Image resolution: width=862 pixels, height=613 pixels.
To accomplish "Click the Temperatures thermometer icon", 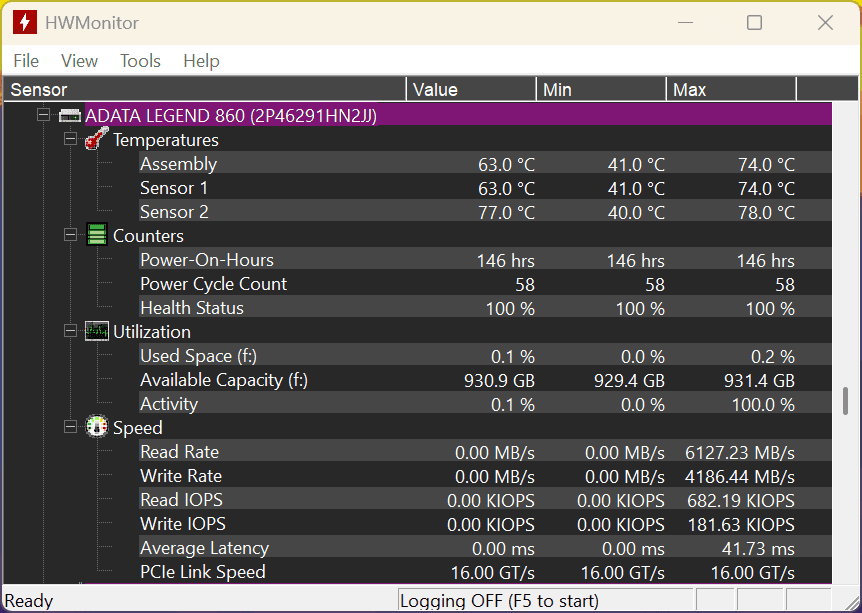I will click(x=97, y=139).
